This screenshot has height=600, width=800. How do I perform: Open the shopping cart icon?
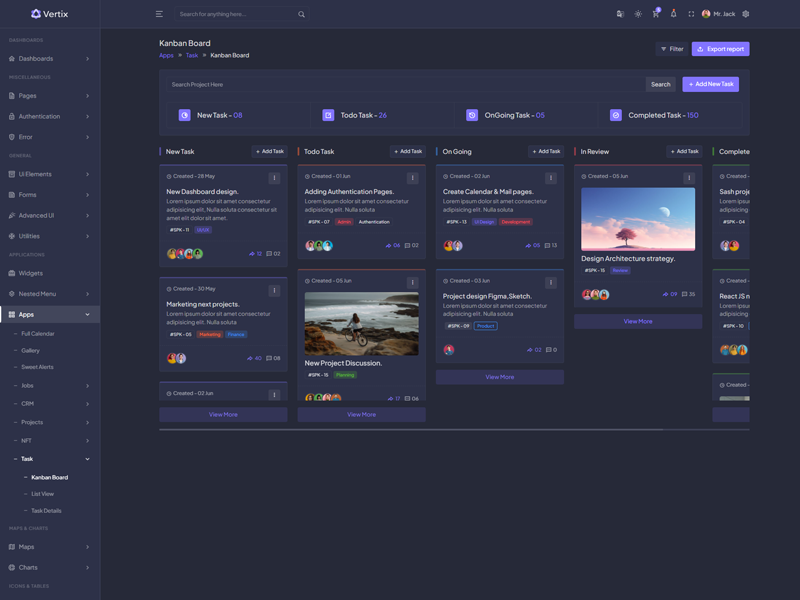coord(656,14)
